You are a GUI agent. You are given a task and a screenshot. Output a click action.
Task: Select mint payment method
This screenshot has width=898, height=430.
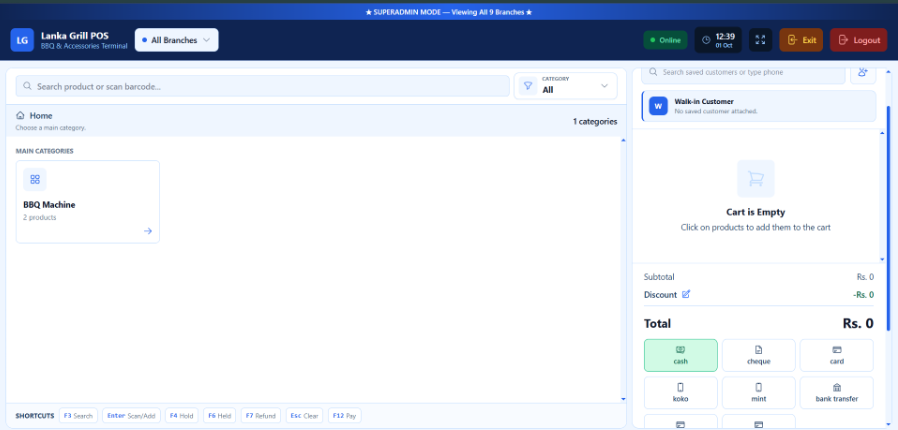[x=758, y=392]
